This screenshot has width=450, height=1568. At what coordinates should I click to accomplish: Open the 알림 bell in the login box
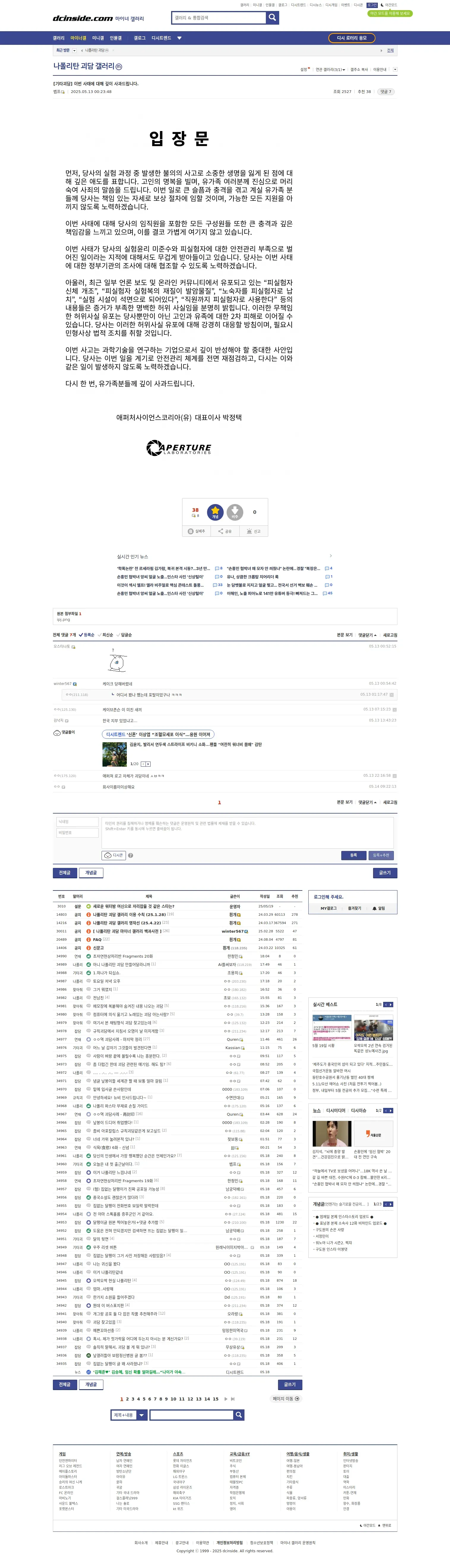pyautogui.click(x=379, y=908)
